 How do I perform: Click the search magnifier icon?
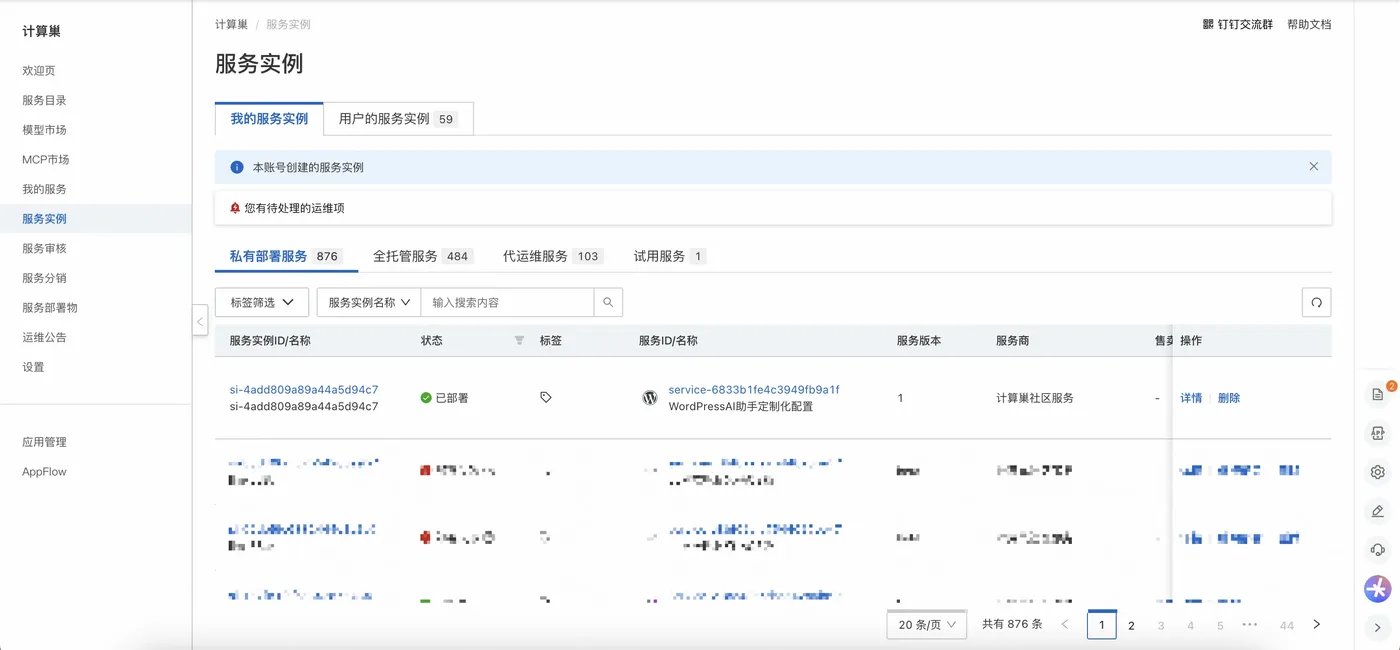point(608,302)
